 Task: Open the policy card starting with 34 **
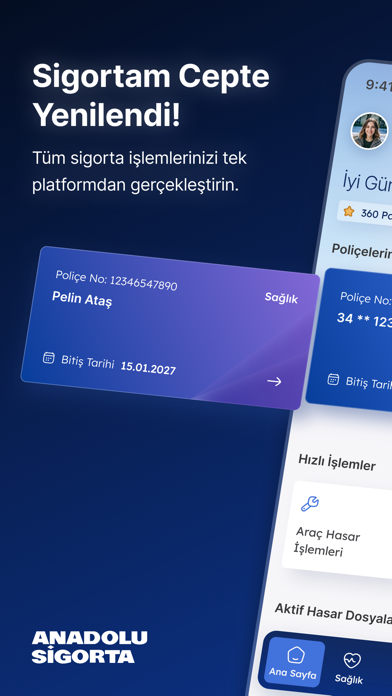[x=349, y=341]
